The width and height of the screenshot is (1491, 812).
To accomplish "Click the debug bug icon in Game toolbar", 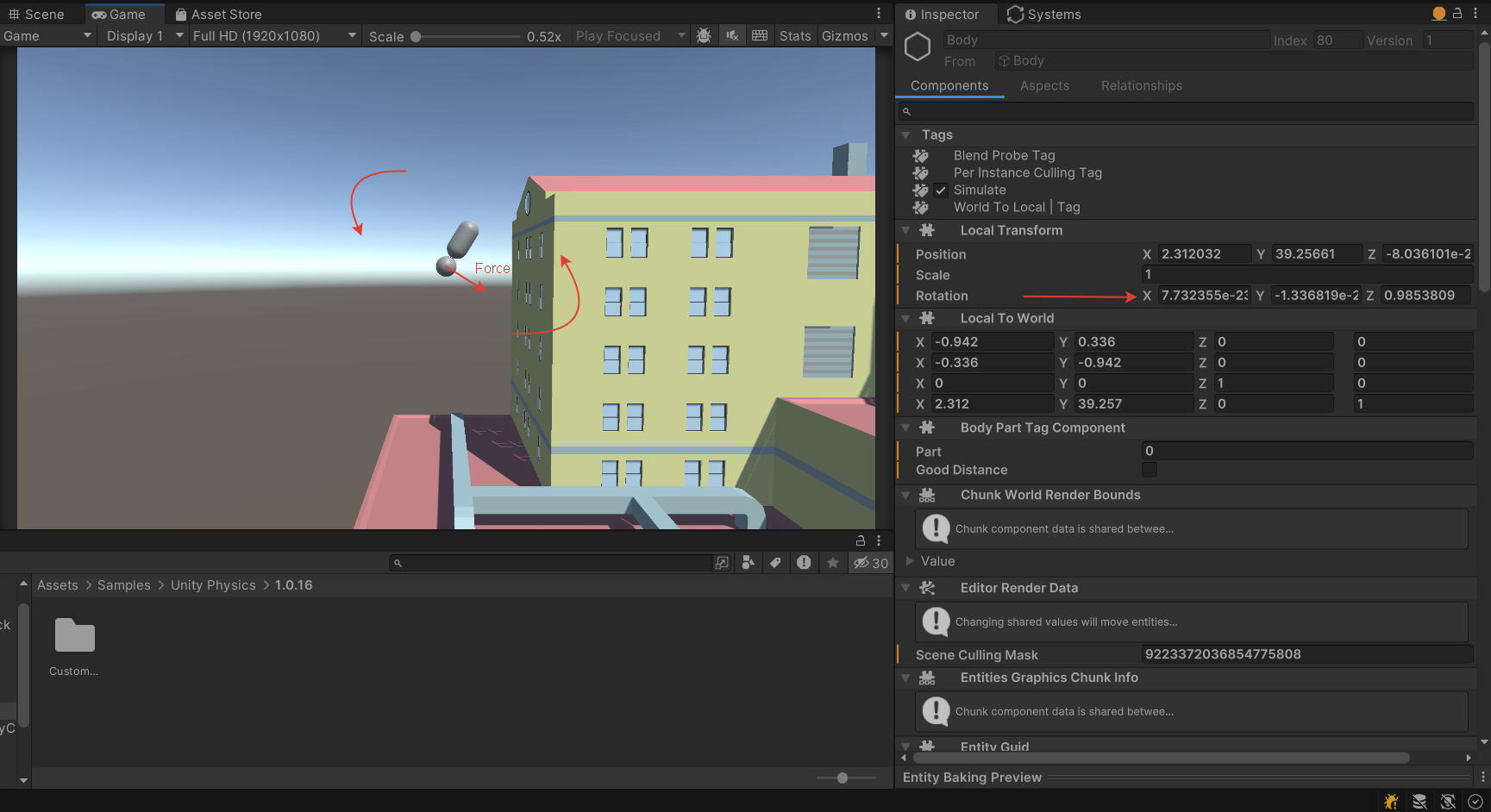I will point(704,35).
